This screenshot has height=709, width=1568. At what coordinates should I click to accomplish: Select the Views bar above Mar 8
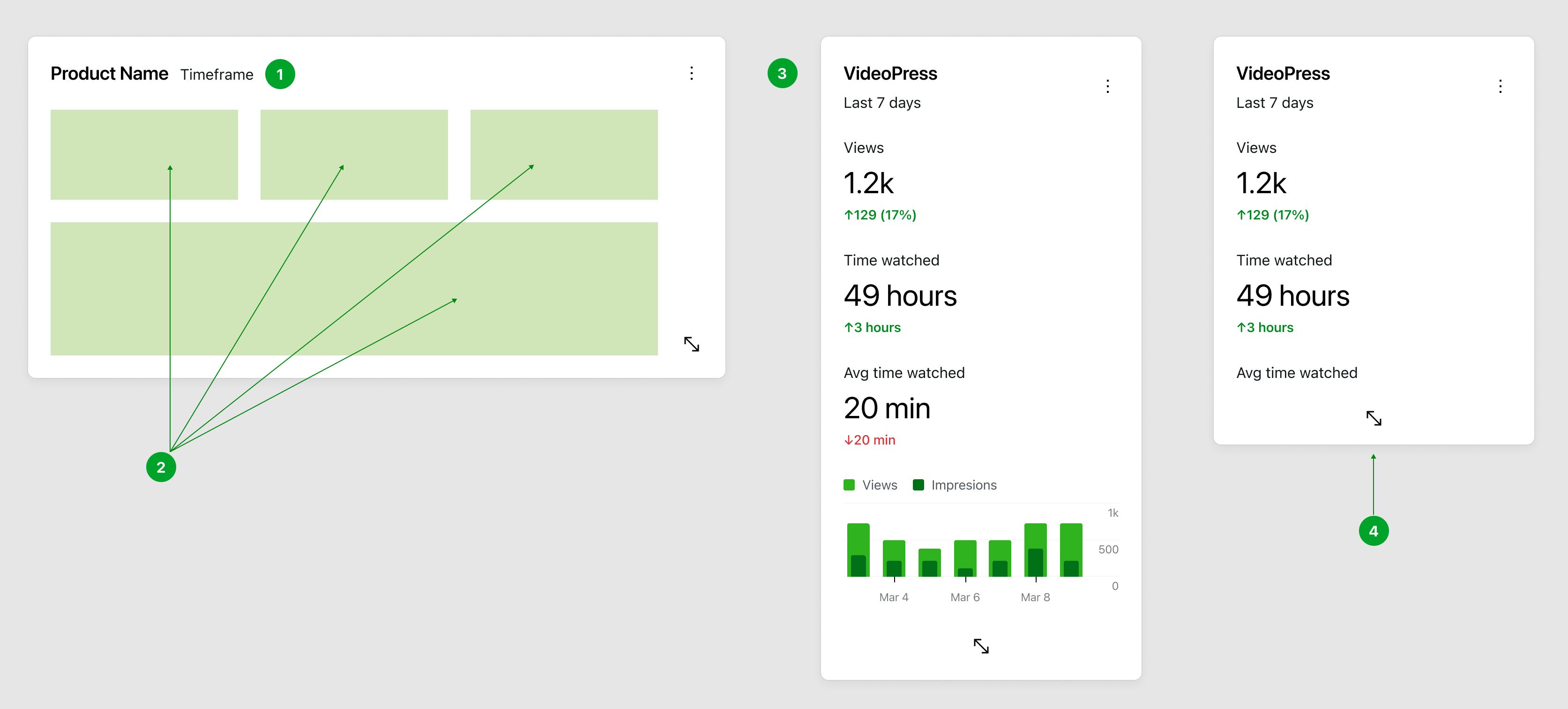point(1035,536)
